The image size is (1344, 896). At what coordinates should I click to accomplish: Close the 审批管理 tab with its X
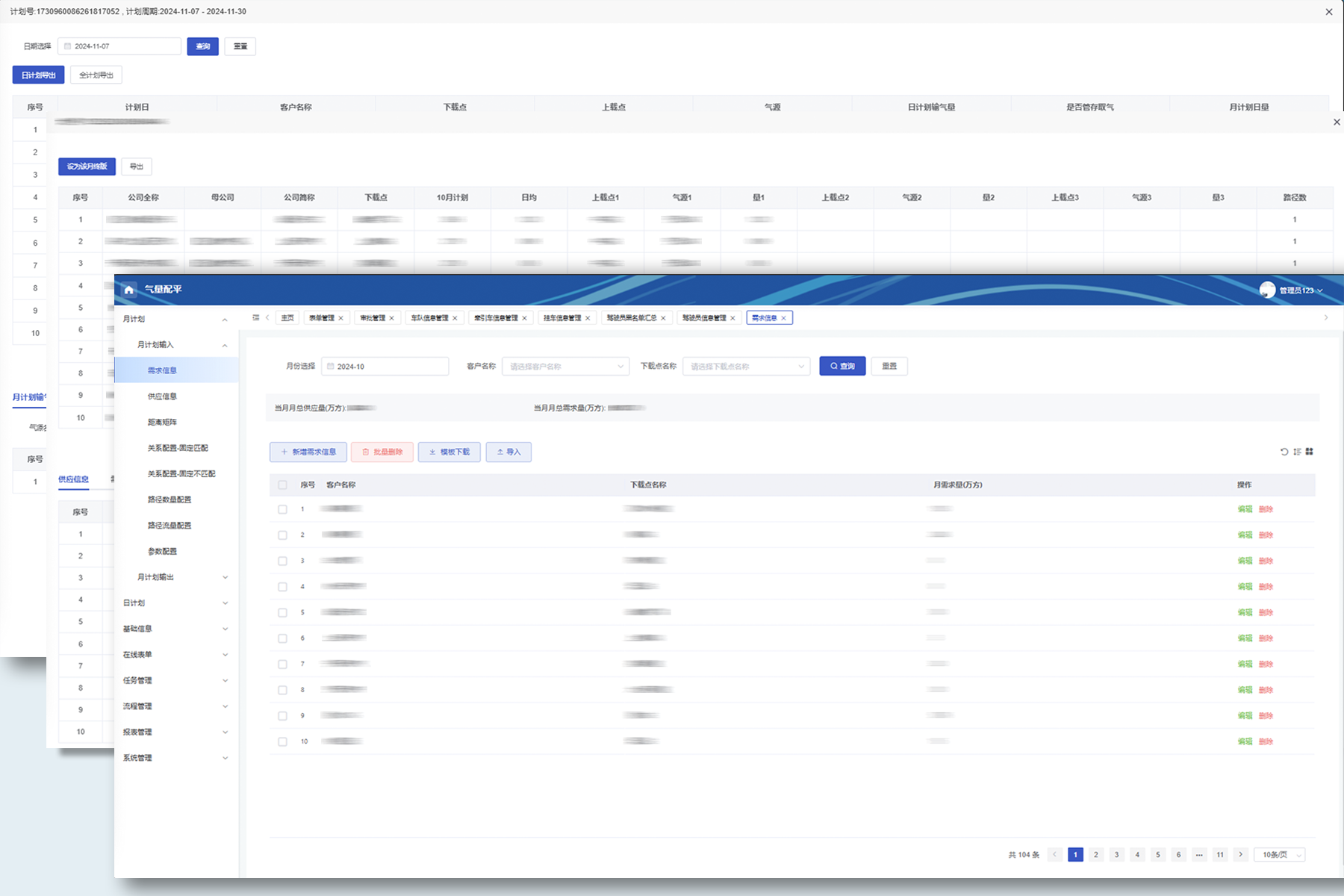click(x=392, y=318)
